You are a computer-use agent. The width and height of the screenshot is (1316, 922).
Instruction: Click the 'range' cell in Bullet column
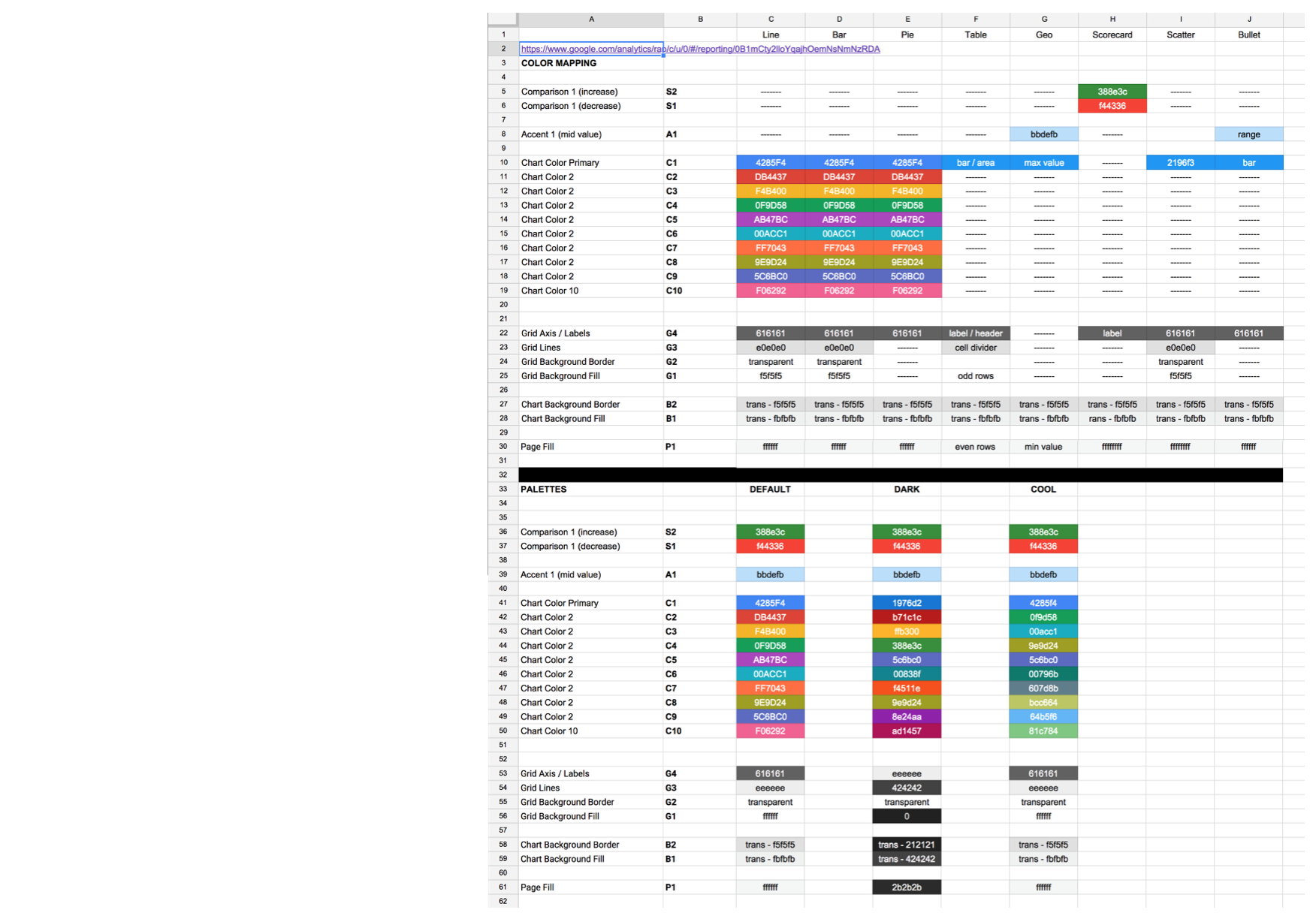[x=1249, y=134]
